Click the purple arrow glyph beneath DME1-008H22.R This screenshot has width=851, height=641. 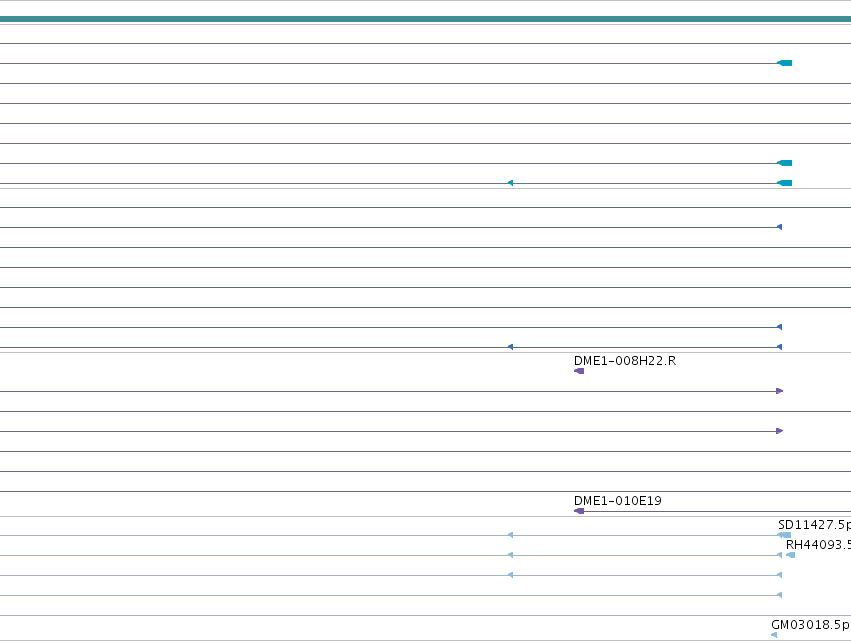pos(579,371)
